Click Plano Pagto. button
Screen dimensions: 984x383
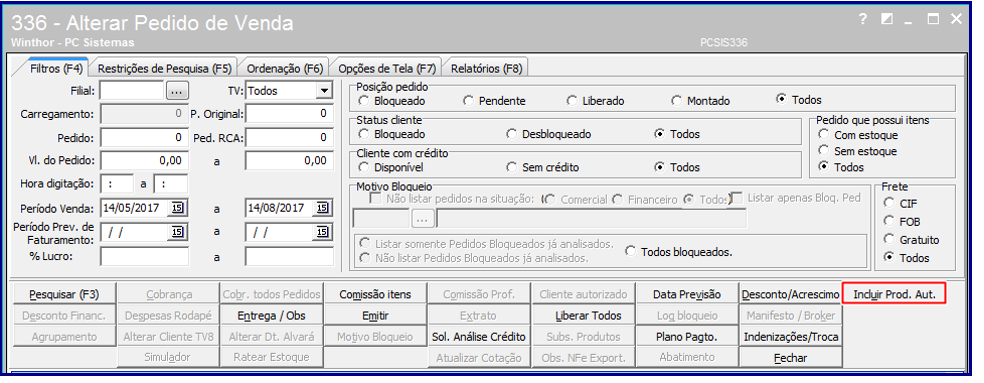687,337
